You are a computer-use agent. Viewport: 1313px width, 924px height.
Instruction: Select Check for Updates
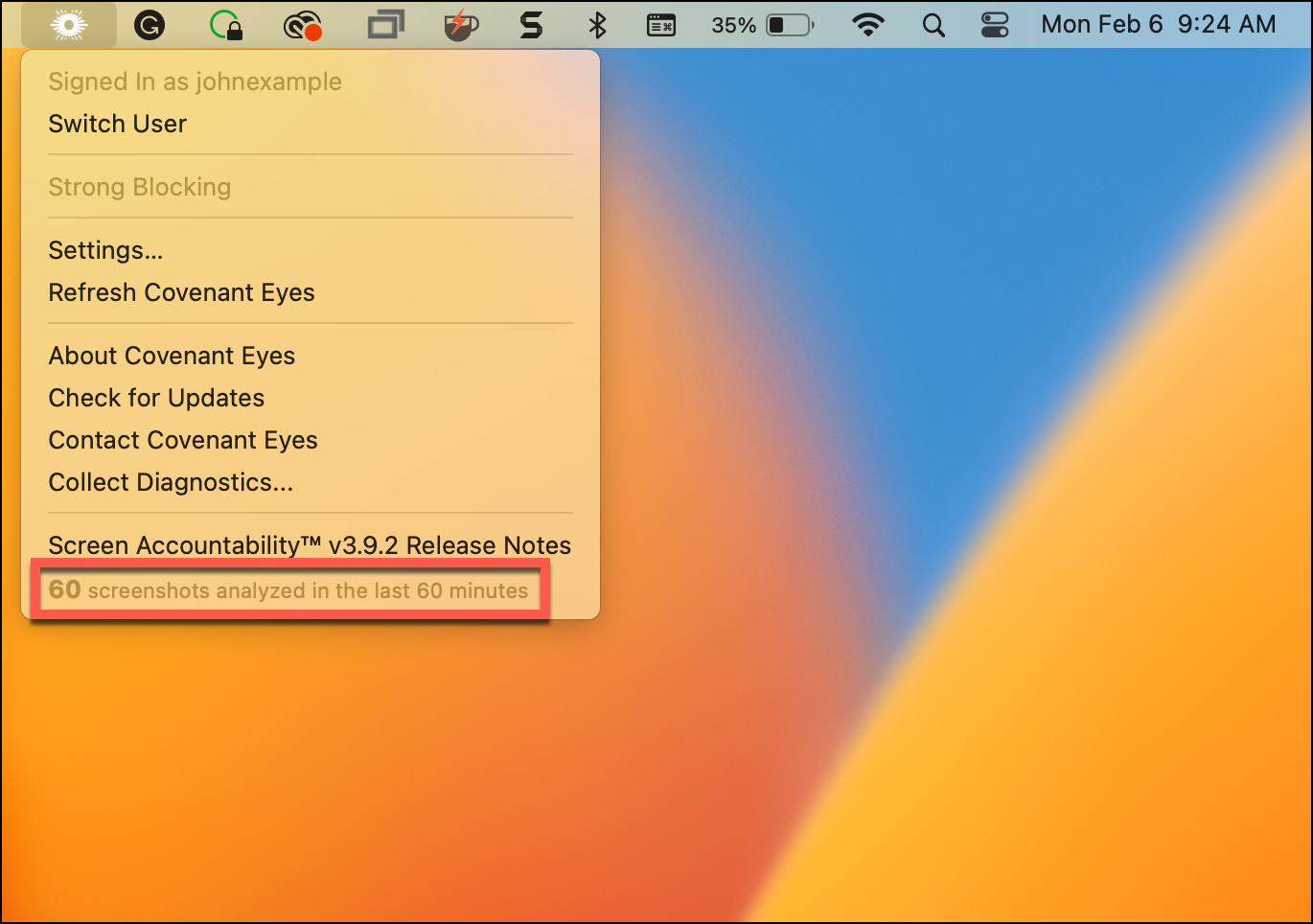click(x=157, y=398)
